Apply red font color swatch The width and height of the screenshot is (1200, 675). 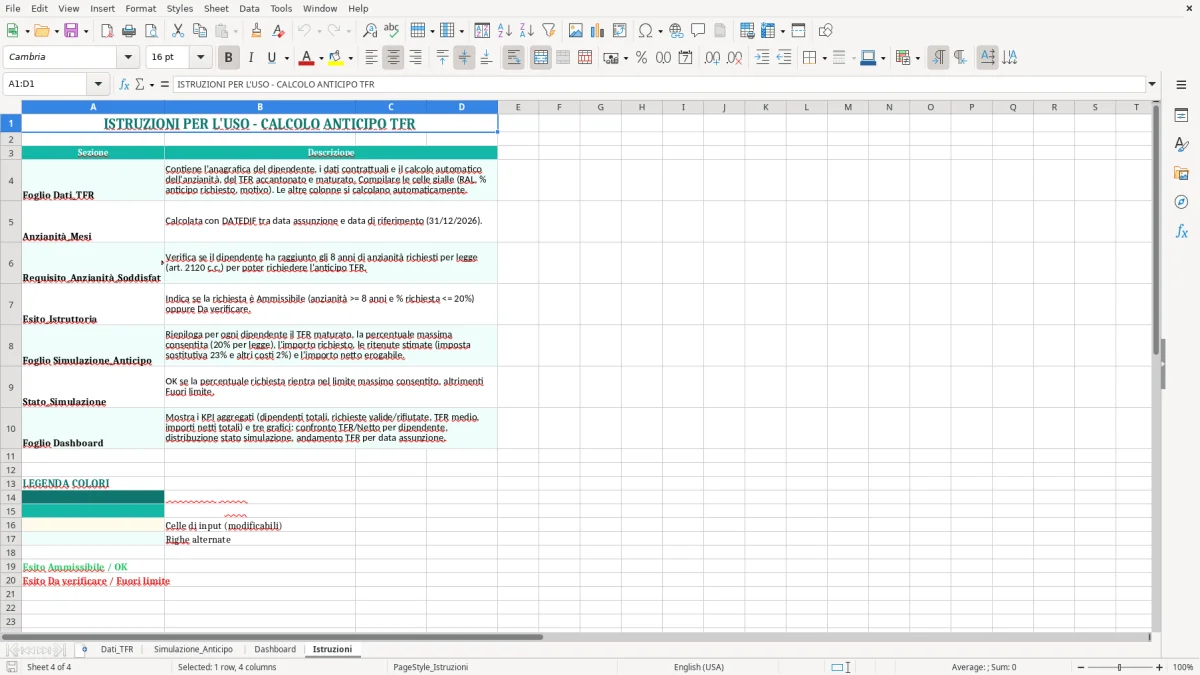(307, 58)
